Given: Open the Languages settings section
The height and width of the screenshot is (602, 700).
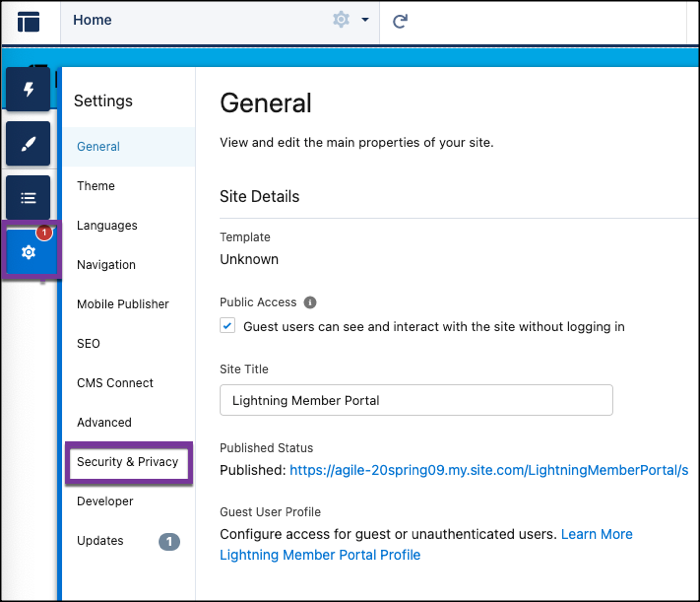Looking at the screenshot, I should (x=107, y=225).
